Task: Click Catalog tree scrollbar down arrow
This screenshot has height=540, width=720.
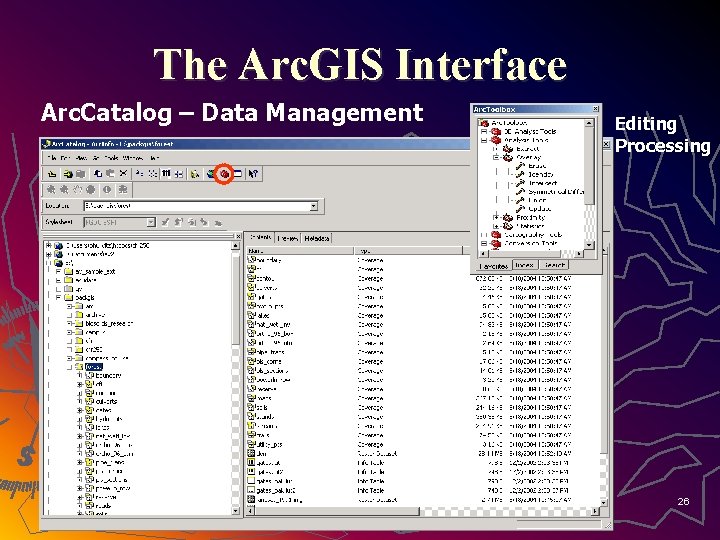Action: tap(235, 510)
